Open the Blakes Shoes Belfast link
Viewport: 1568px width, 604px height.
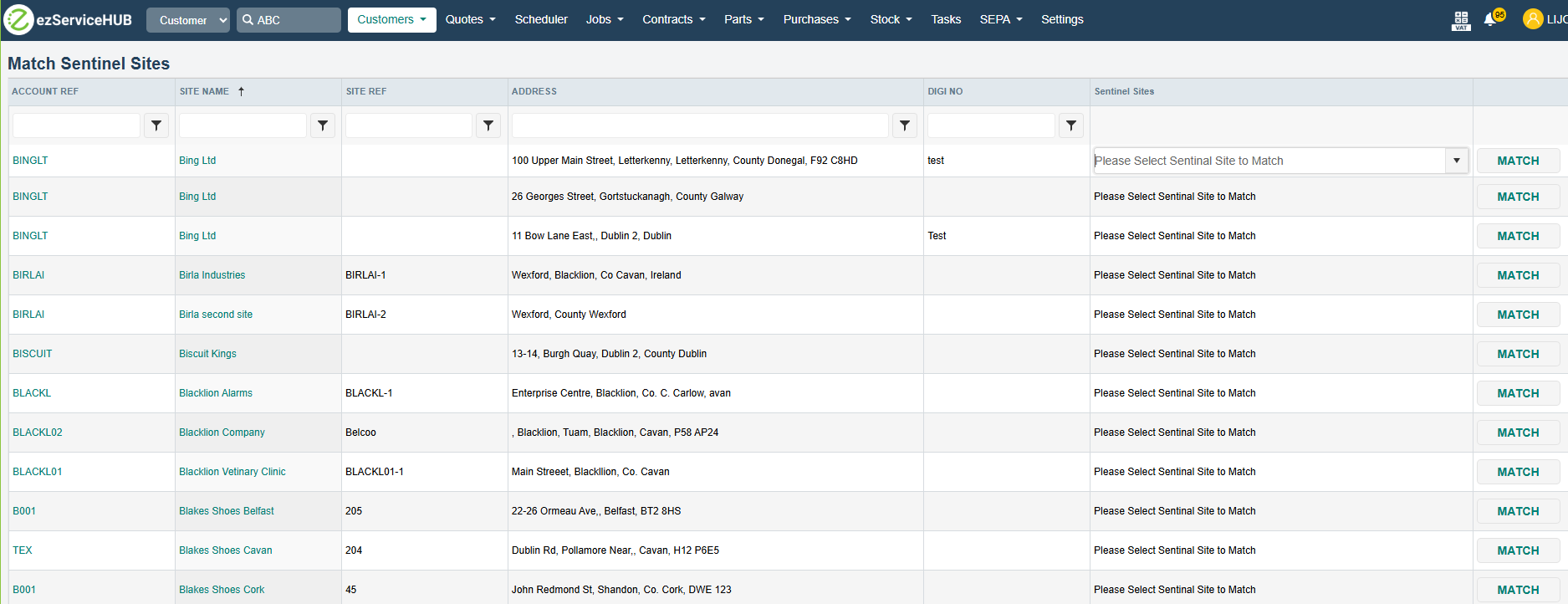click(x=227, y=511)
